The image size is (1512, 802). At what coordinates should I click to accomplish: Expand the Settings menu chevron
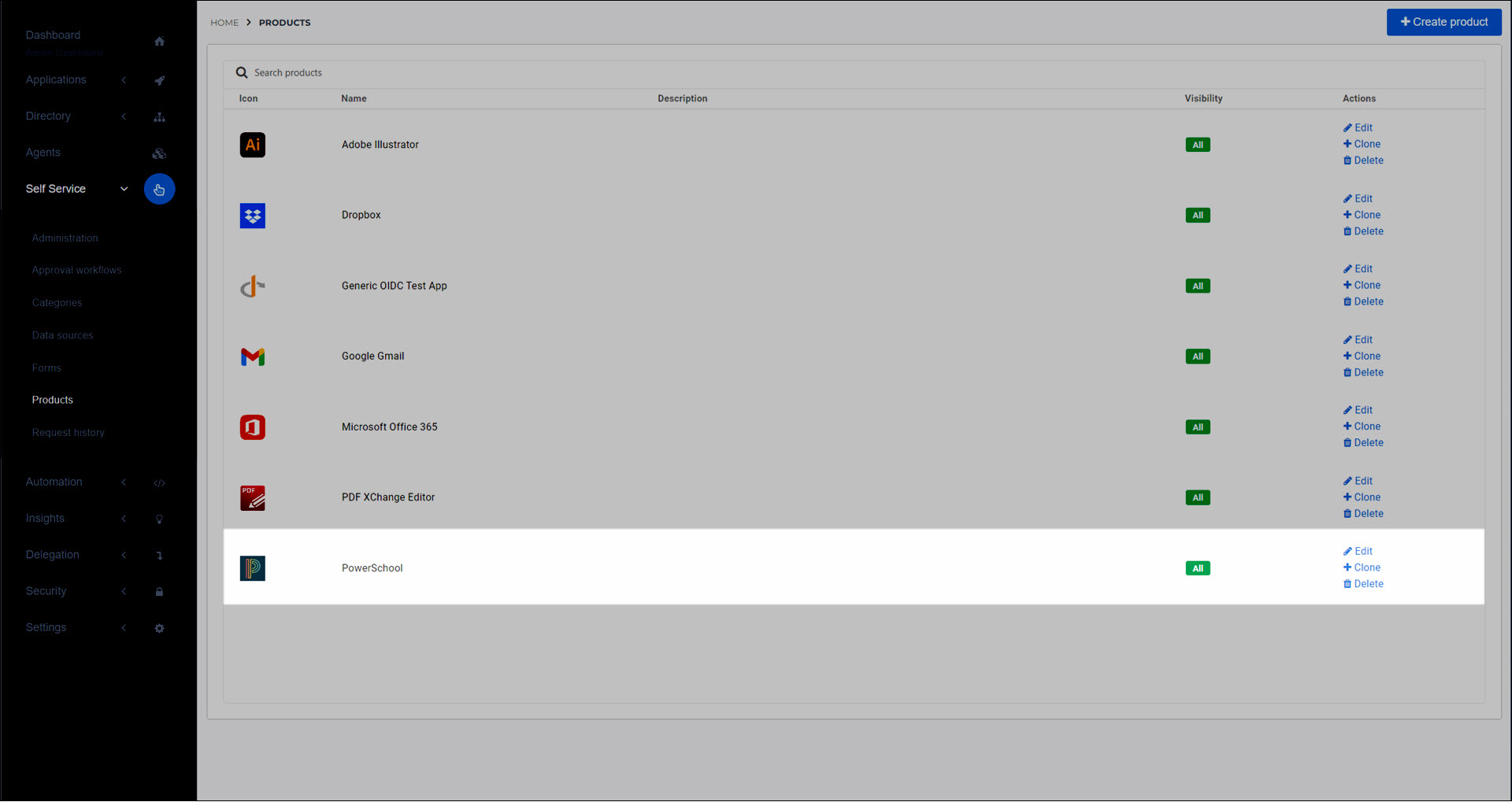click(124, 627)
